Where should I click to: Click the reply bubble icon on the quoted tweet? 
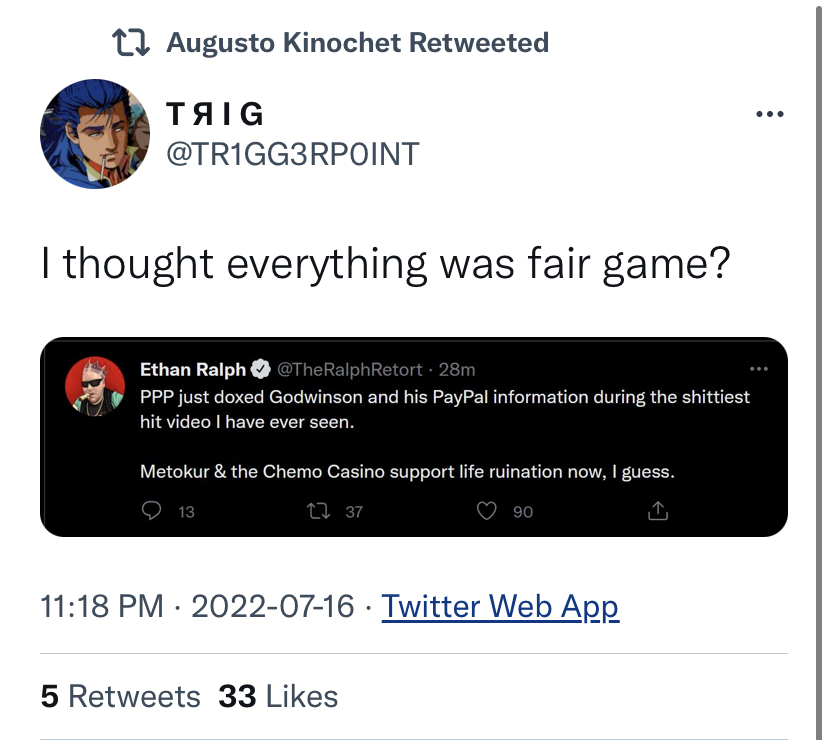tap(152, 511)
